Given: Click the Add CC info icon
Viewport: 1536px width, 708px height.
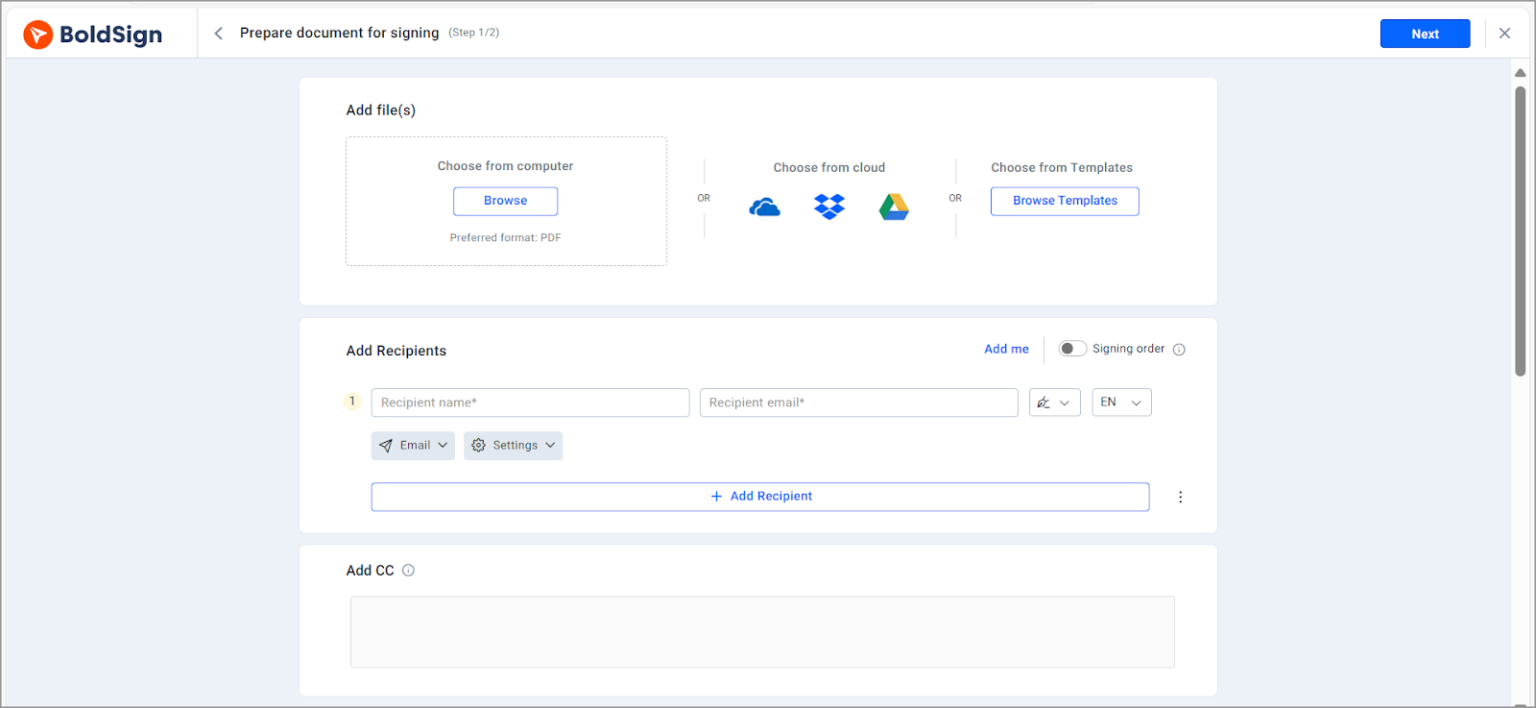Looking at the screenshot, I should coord(408,571).
